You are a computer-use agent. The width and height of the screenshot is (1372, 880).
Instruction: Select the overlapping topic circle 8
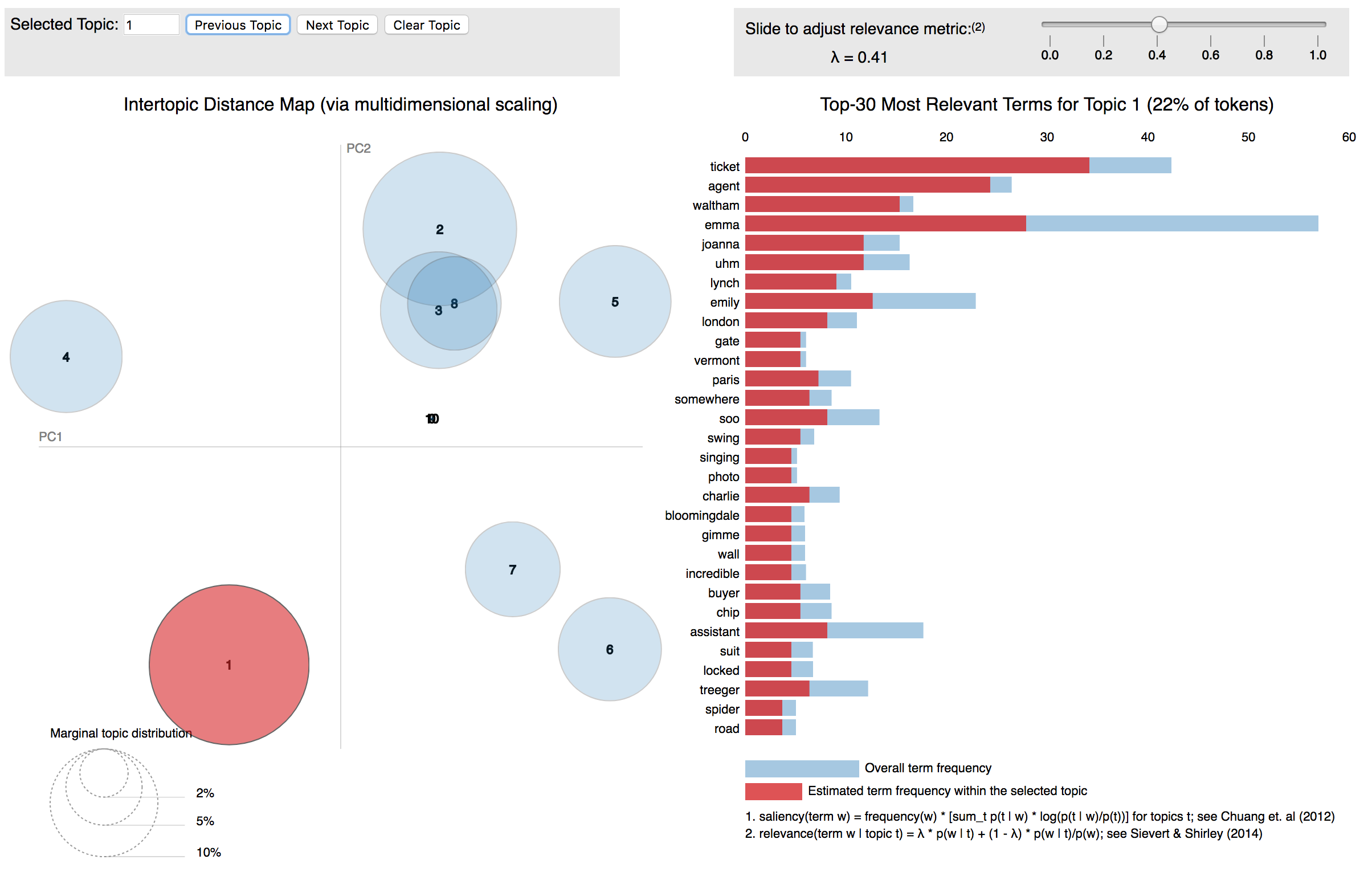tap(454, 304)
